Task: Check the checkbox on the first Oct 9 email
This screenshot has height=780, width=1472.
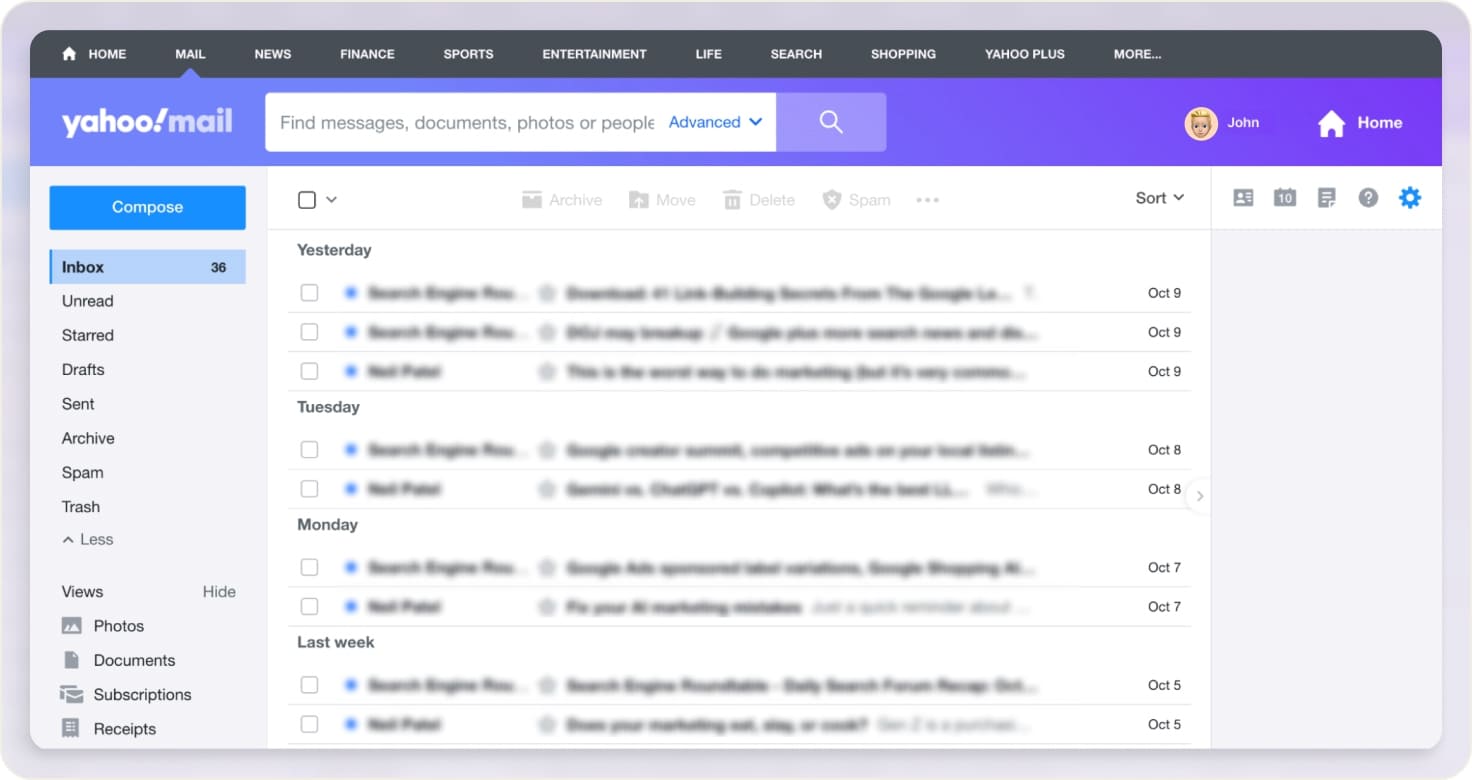Action: (309, 292)
